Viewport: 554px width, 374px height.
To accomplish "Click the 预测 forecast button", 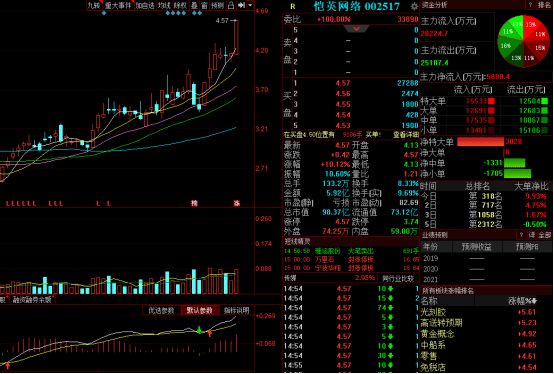I will pyautogui.click(x=217, y=5).
